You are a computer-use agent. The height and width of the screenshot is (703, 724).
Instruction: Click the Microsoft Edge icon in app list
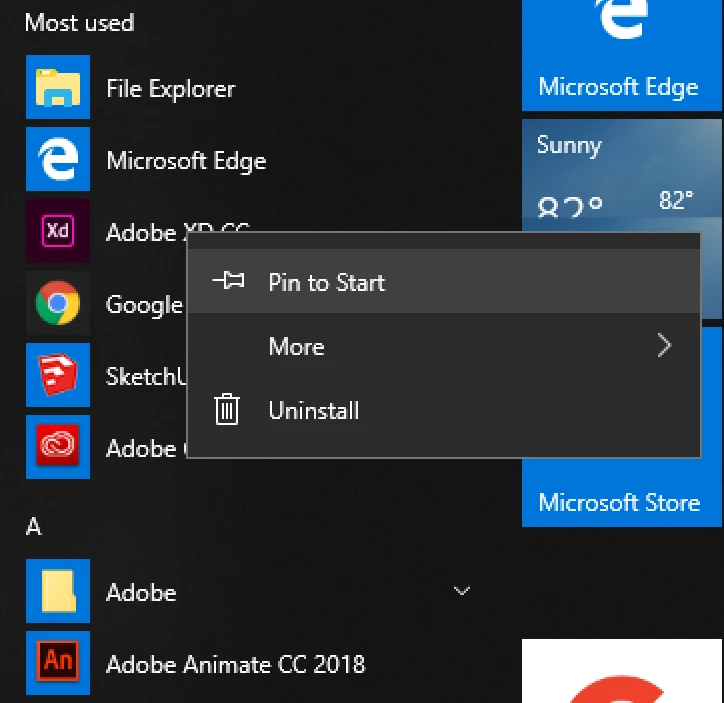tap(58, 159)
